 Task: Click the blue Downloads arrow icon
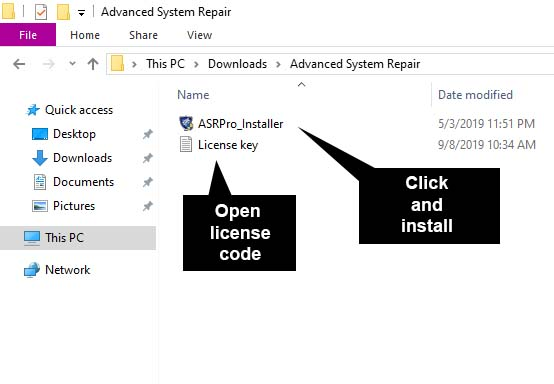(40, 158)
